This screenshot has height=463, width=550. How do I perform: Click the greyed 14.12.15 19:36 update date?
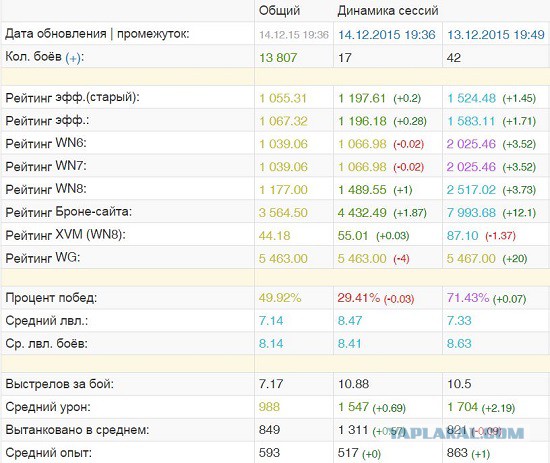pos(294,35)
